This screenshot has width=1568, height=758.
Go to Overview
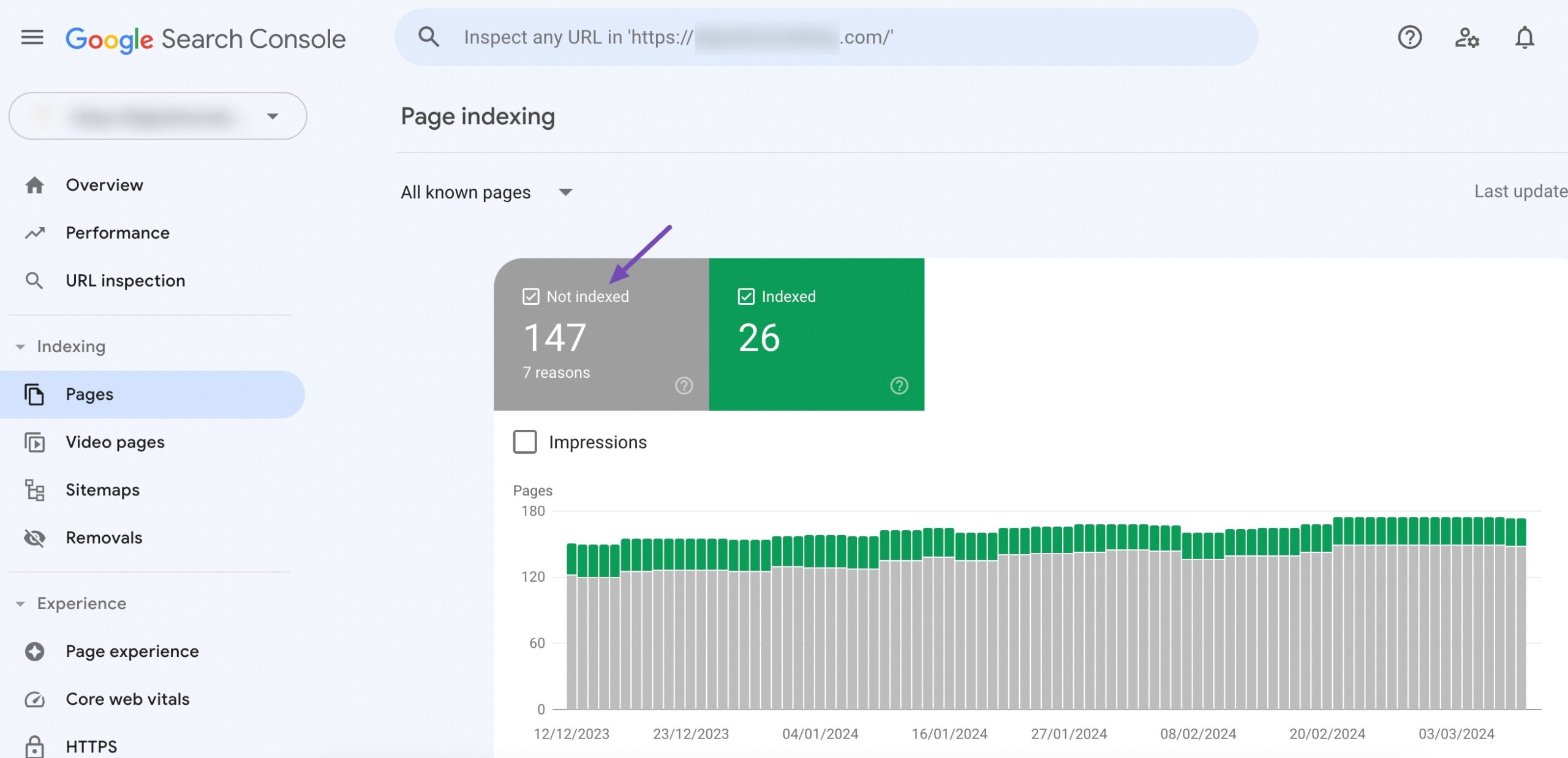[x=152, y=185]
